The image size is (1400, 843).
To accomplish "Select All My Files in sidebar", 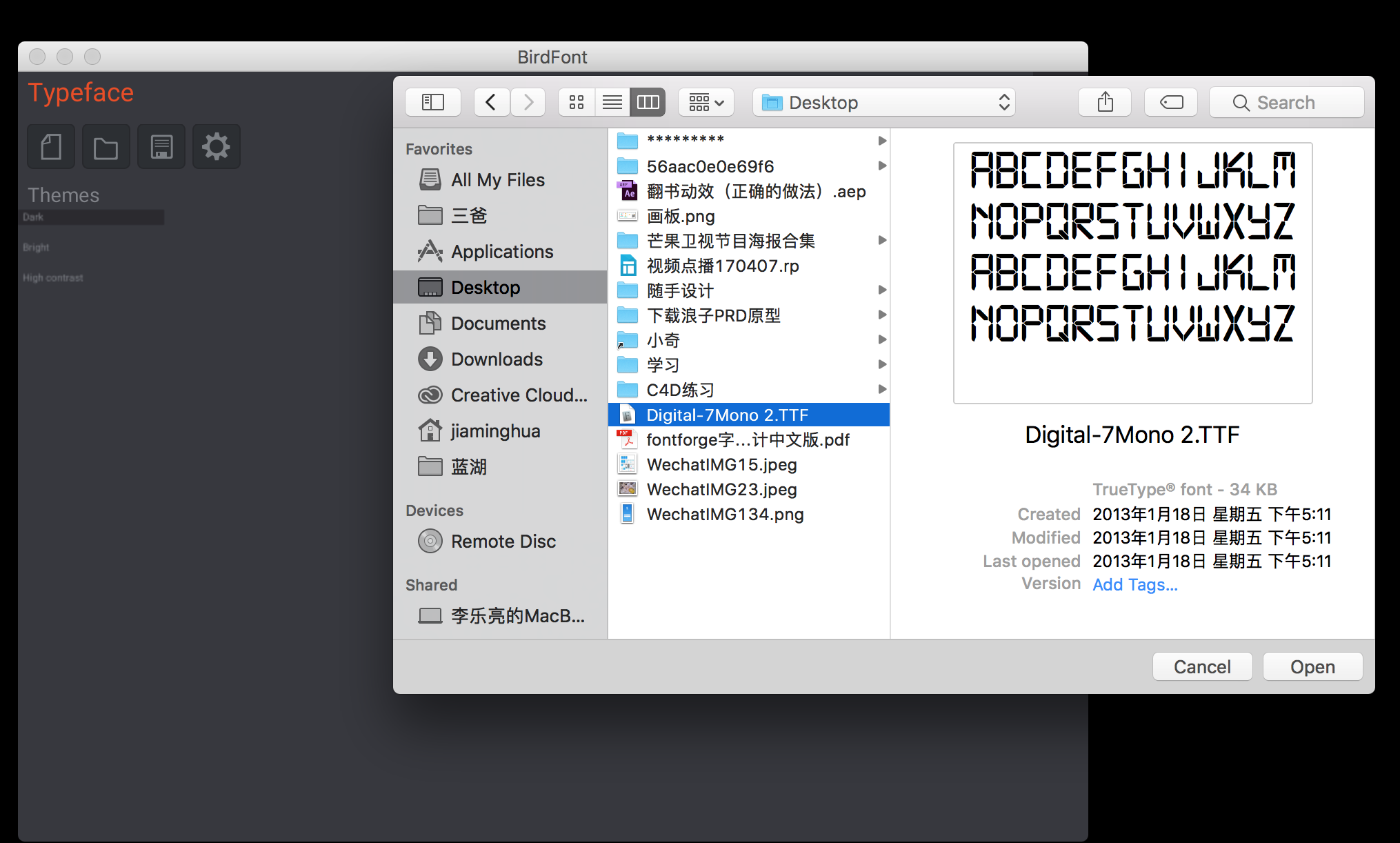I will coord(500,180).
